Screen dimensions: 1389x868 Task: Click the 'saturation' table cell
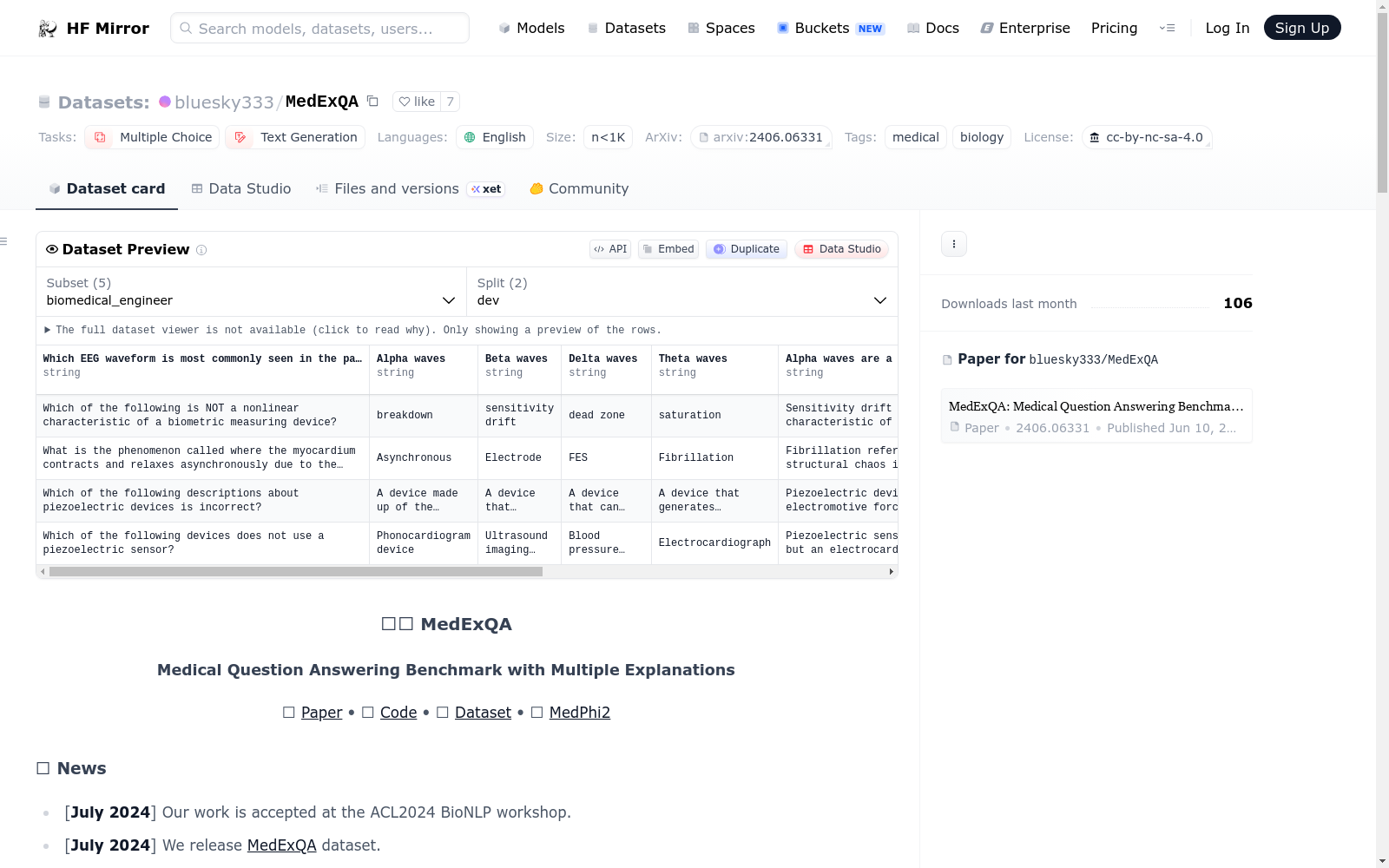tap(715, 416)
